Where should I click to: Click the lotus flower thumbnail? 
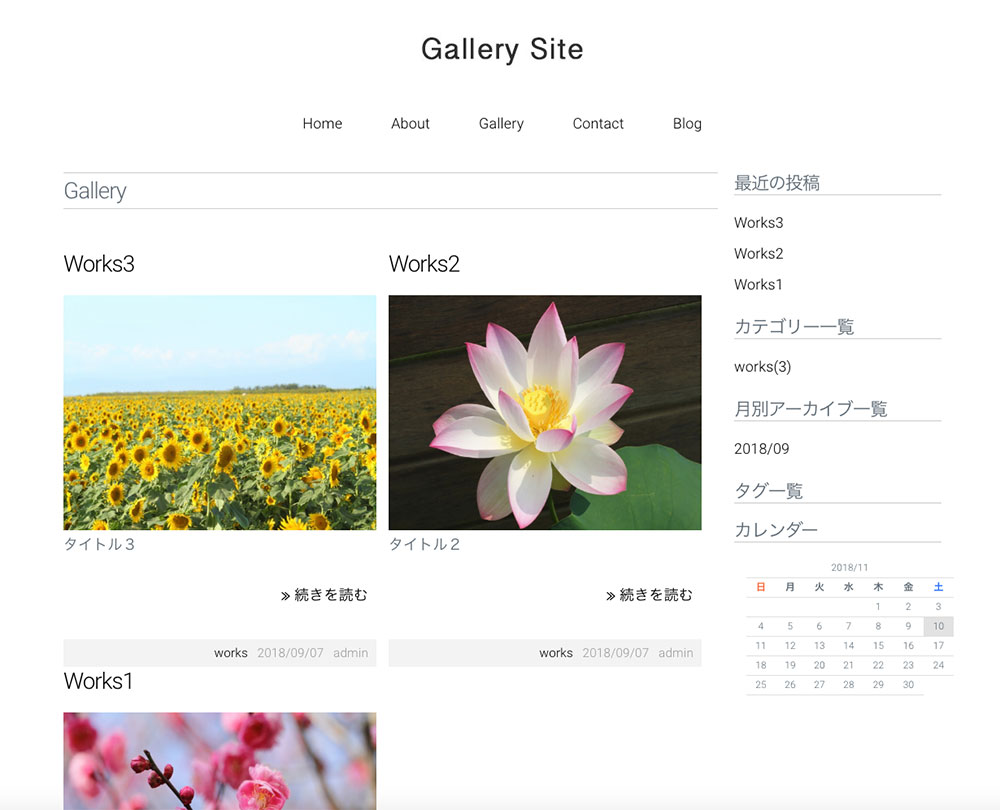pyautogui.click(x=545, y=412)
